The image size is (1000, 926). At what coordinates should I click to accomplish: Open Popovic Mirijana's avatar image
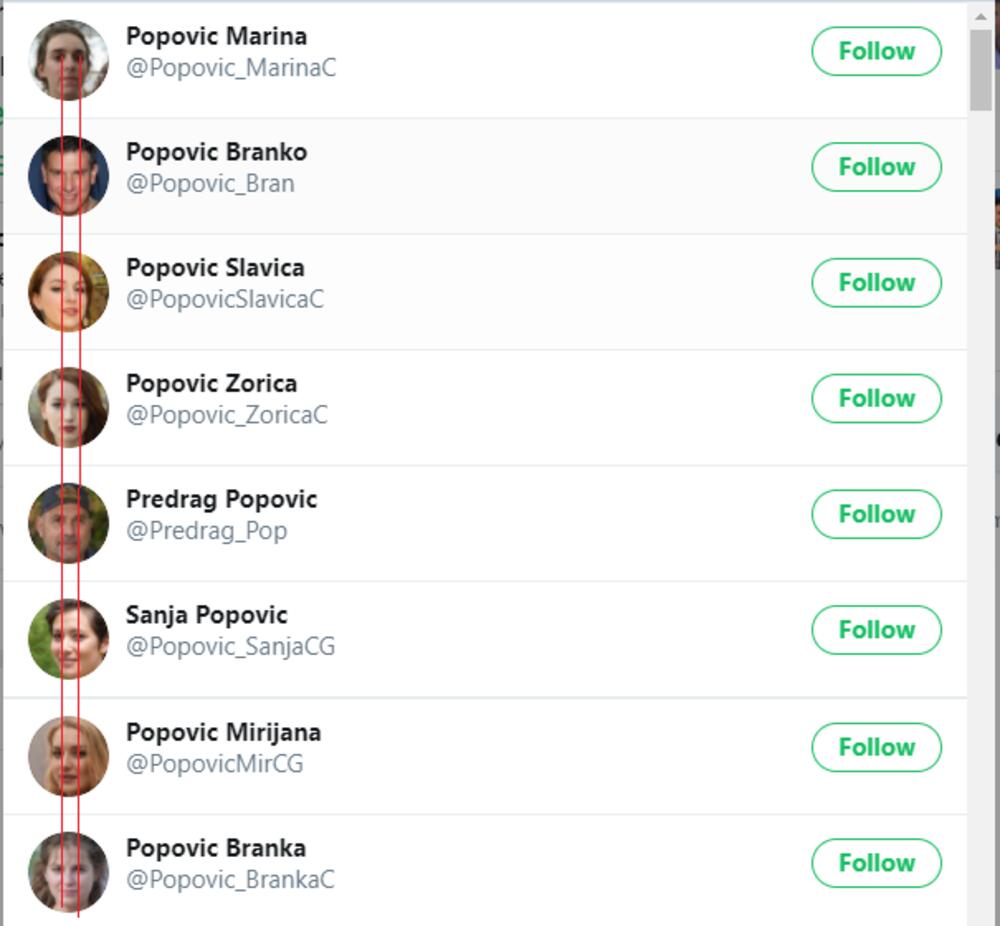[68, 756]
